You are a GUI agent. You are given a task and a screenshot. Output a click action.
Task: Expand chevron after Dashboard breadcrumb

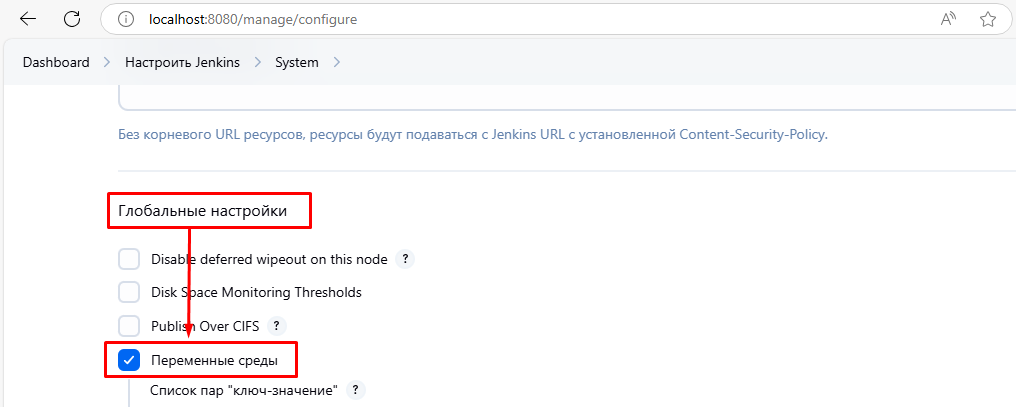[x=107, y=62]
